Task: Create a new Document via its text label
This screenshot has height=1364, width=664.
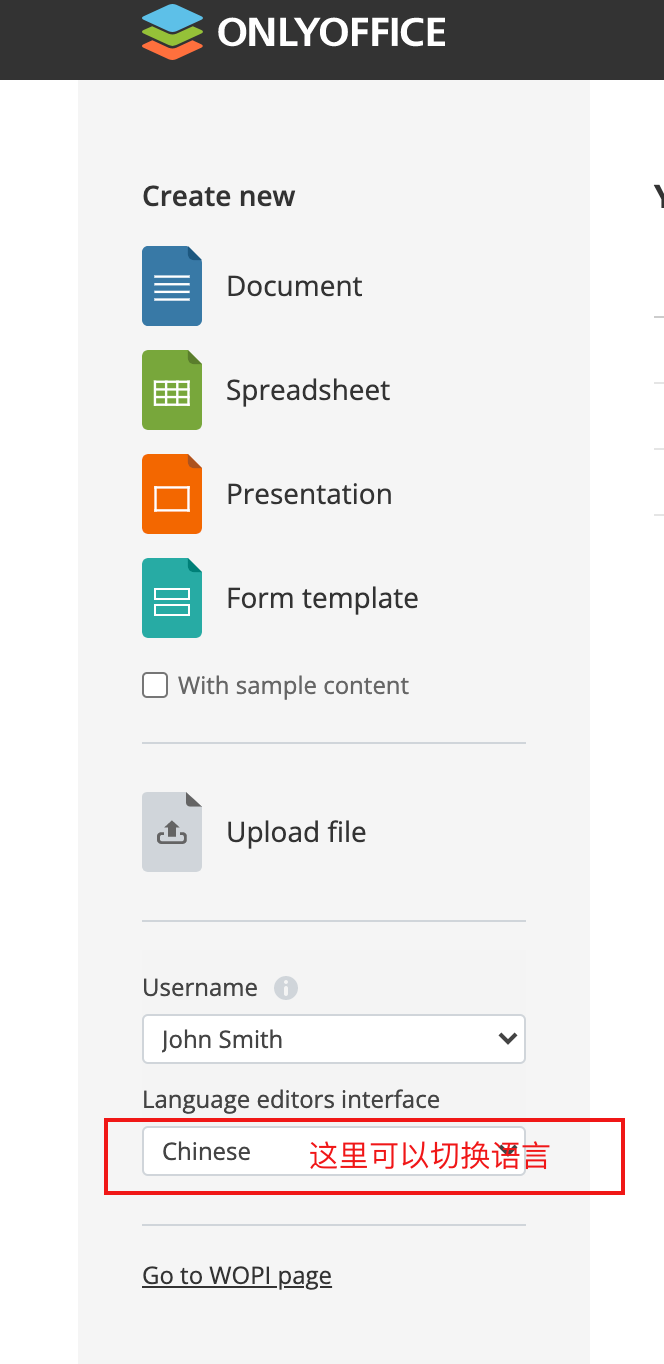Action: click(x=294, y=286)
